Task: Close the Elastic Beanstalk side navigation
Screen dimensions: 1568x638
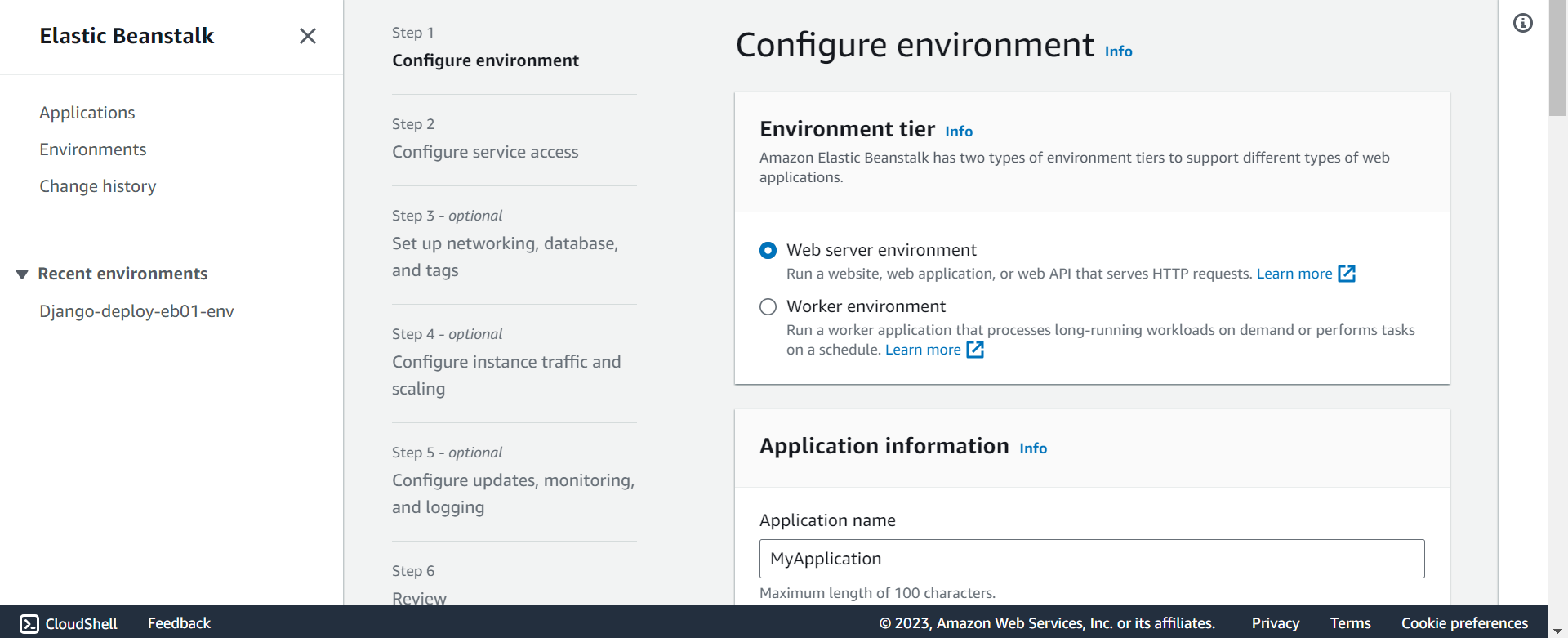Action: (307, 36)
